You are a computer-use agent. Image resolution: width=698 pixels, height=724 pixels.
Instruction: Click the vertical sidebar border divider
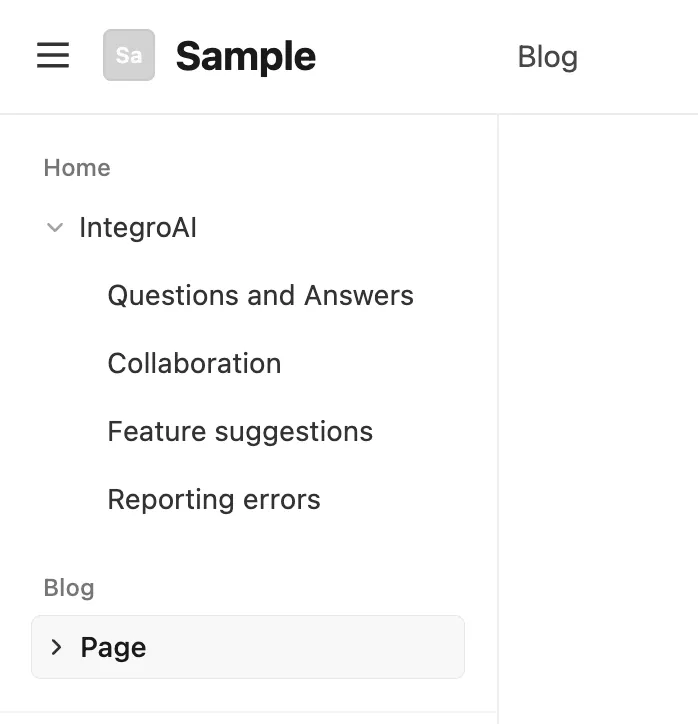[x=498, y=400]
